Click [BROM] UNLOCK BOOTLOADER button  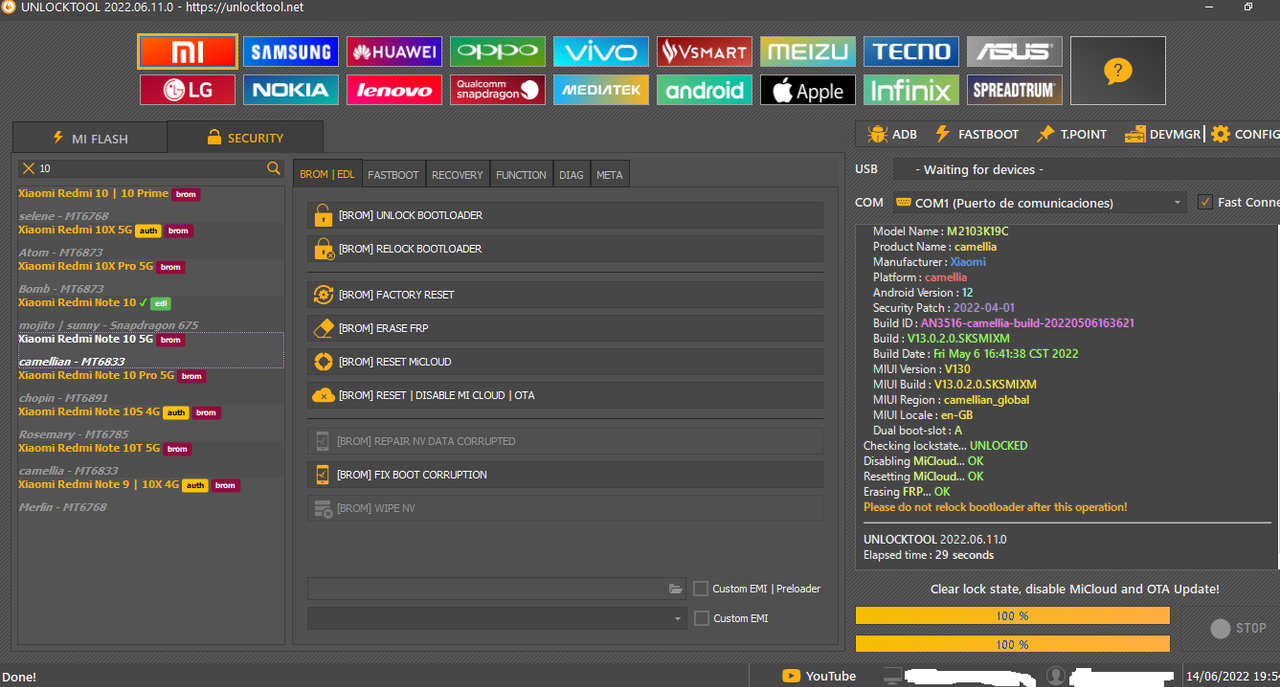click(x=565, y=215)
